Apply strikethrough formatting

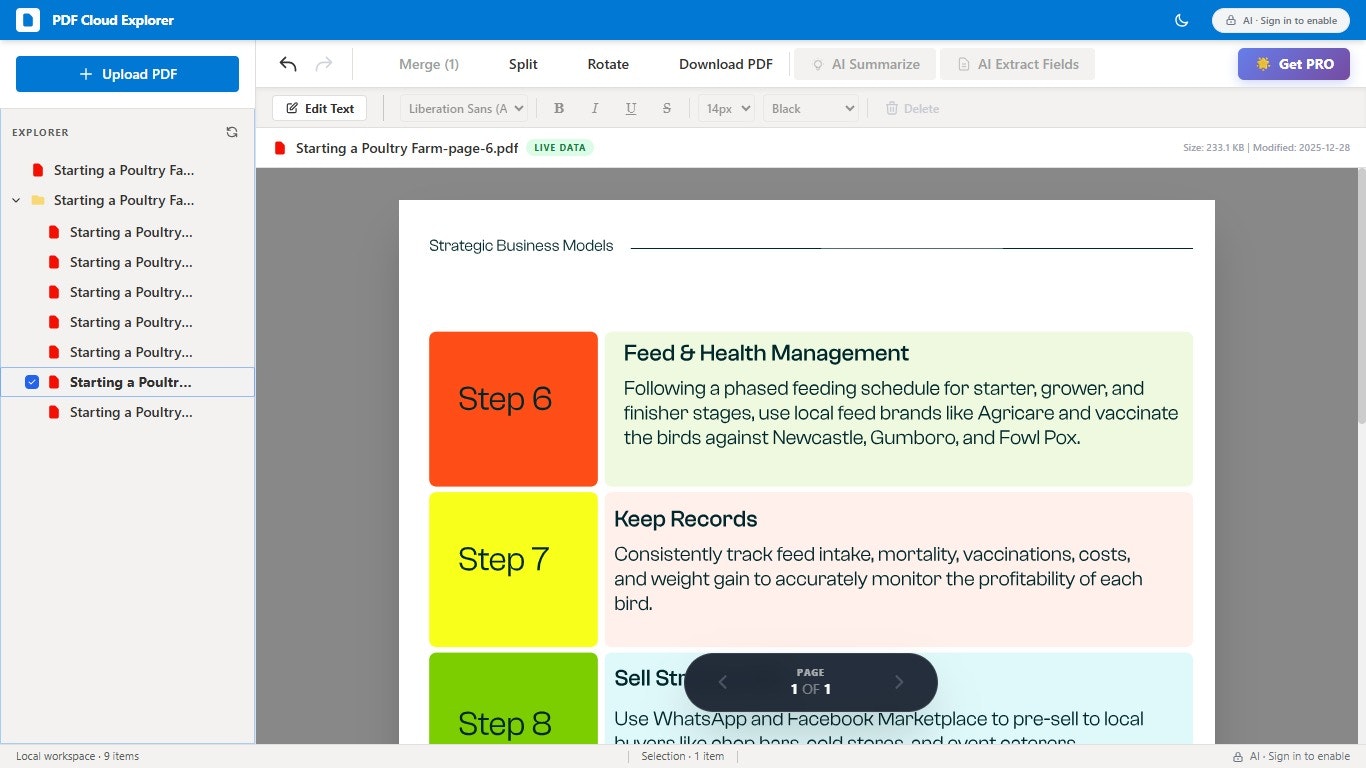[666, 108]
